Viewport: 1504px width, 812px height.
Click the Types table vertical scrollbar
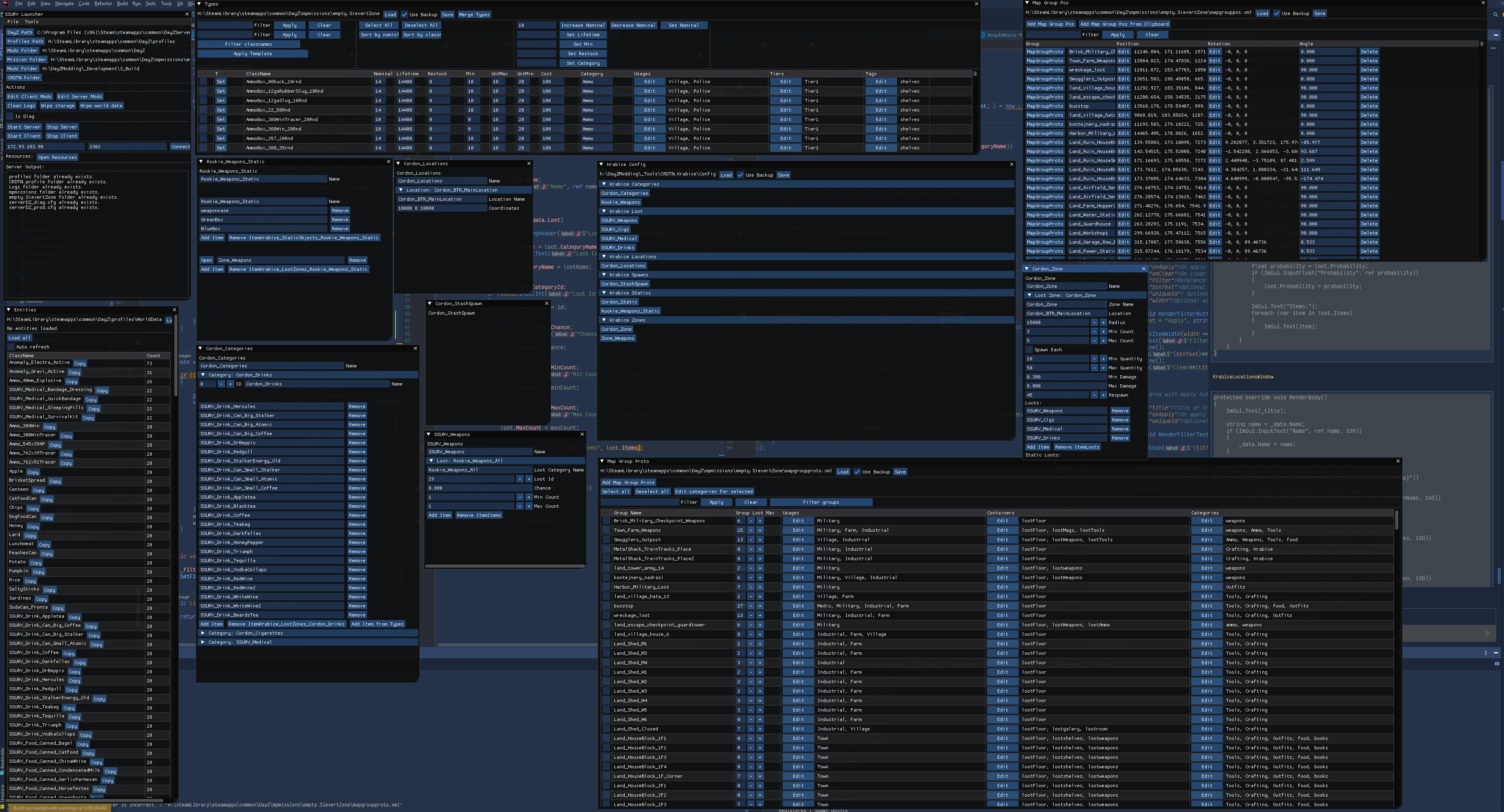click(974, 74)
